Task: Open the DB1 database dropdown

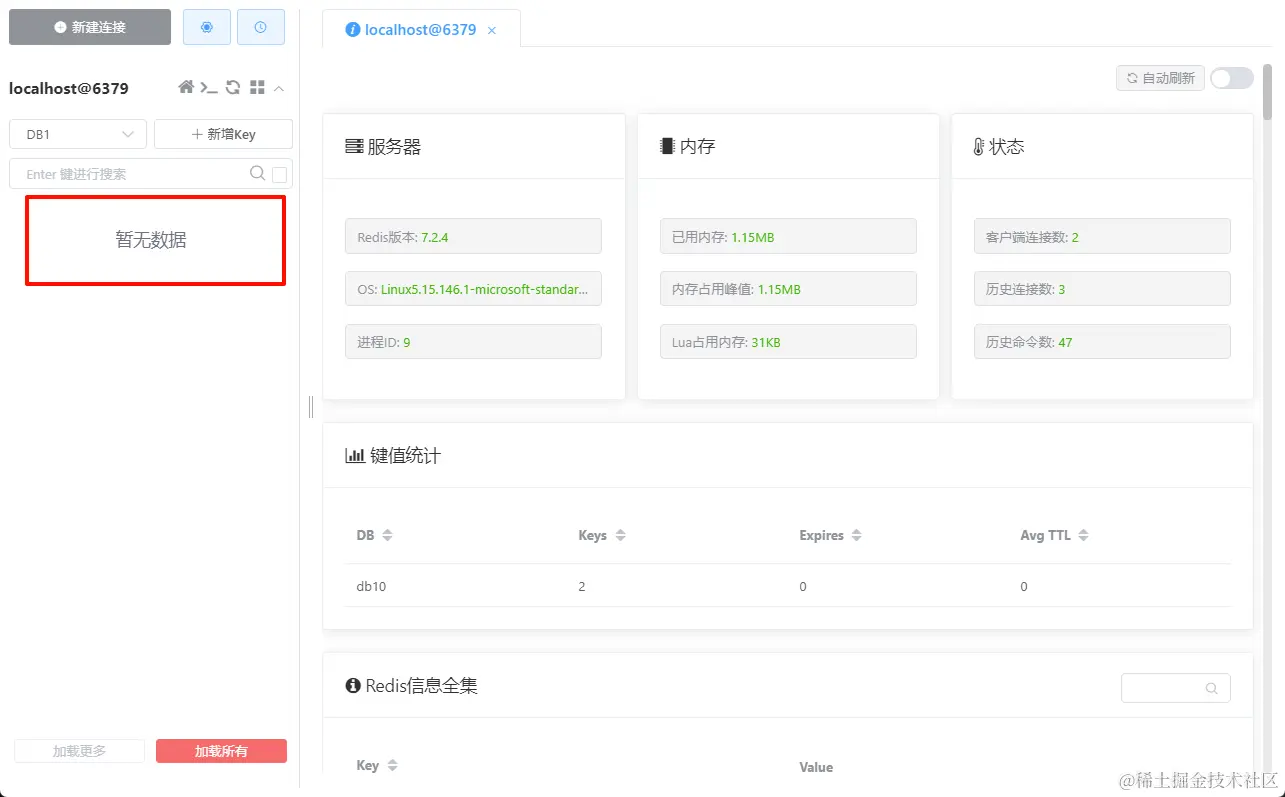Action: (x=78, y=134)
